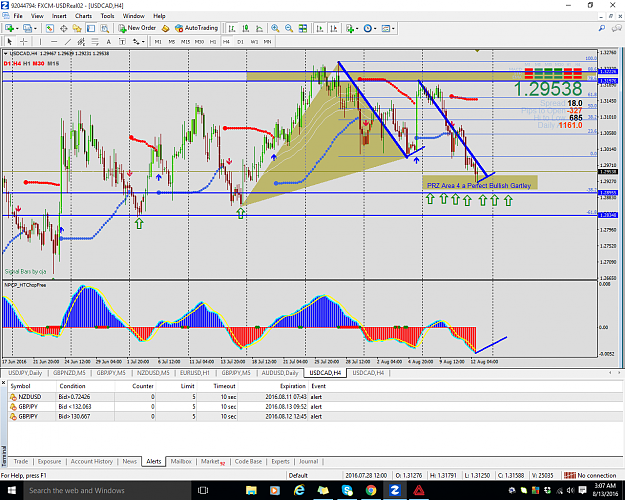The height and width of the screenshot is (500, 625).
Task: Zoom out of the chart
Action: pos(289,28)
